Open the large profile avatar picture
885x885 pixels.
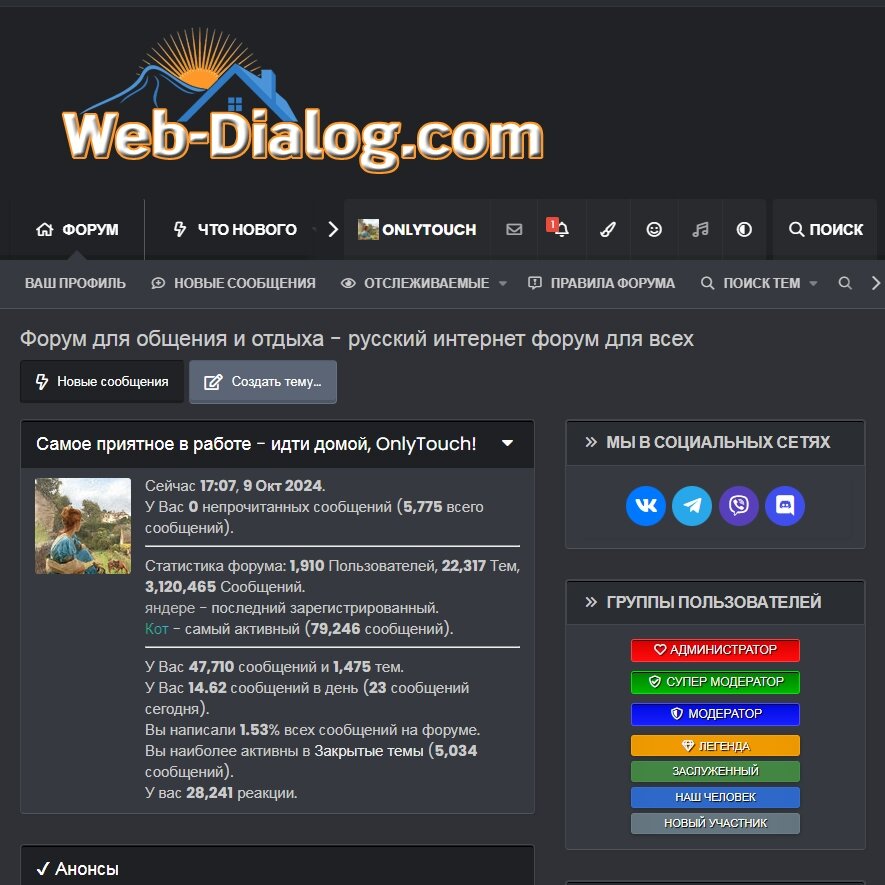point(83,526)
